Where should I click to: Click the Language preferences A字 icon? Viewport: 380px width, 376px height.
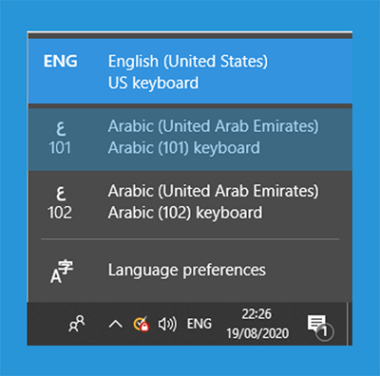pos(62,272)
